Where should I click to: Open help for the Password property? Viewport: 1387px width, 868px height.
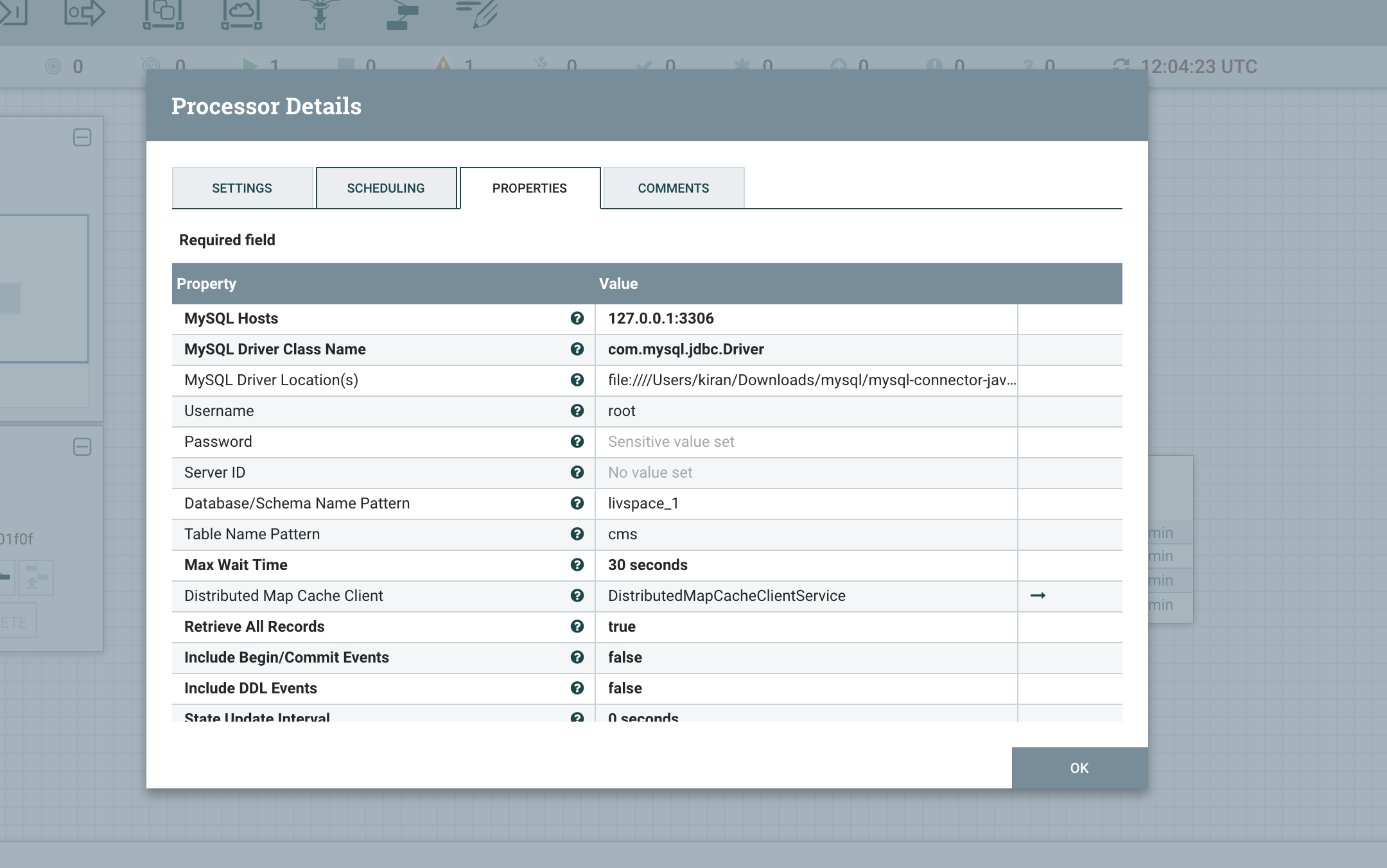point(577,442)
